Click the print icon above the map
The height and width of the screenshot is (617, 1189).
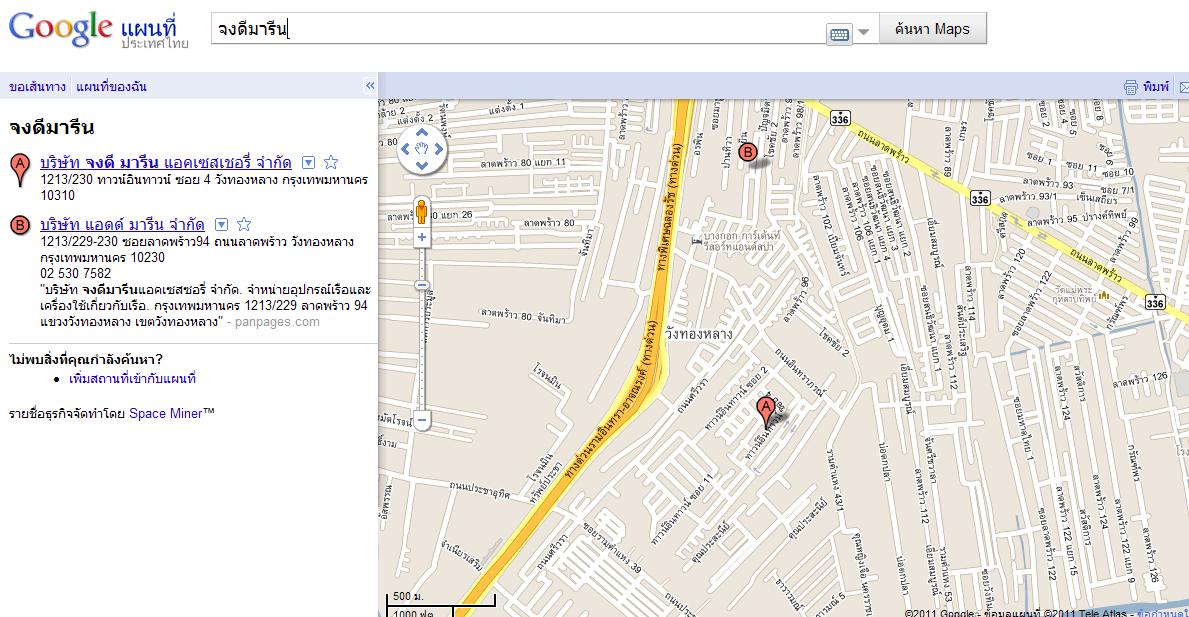pos(1131,87)
